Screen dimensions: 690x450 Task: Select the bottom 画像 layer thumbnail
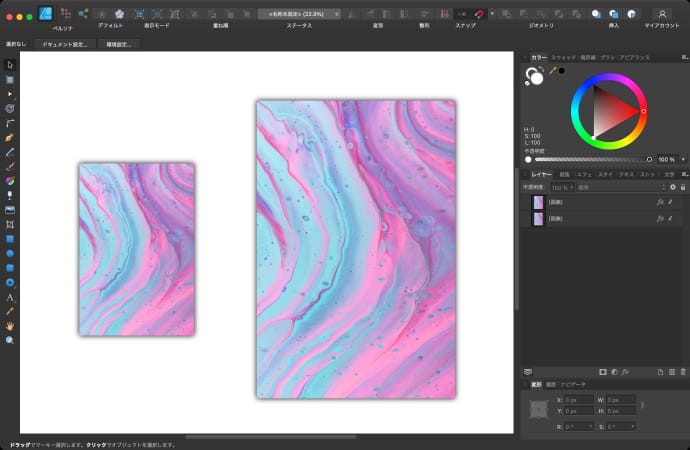(538, 216)
